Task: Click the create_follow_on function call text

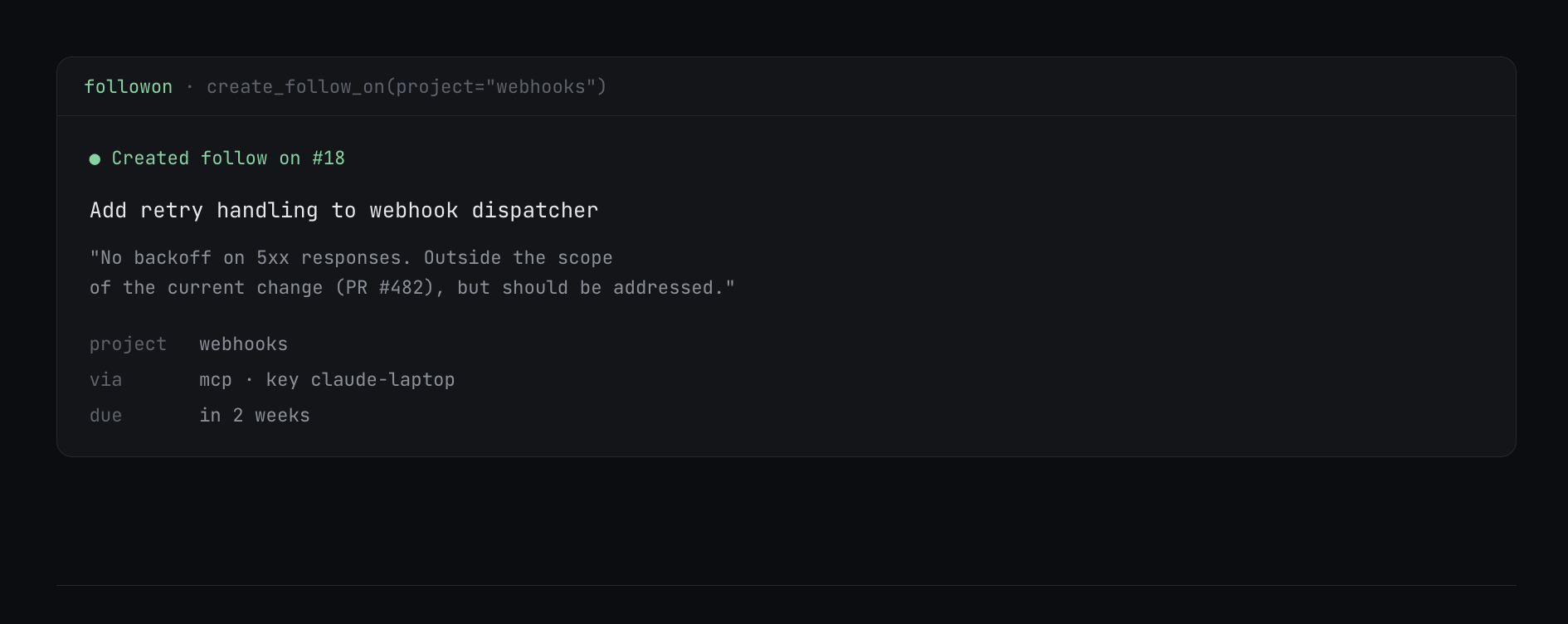Action: (407, 87)
